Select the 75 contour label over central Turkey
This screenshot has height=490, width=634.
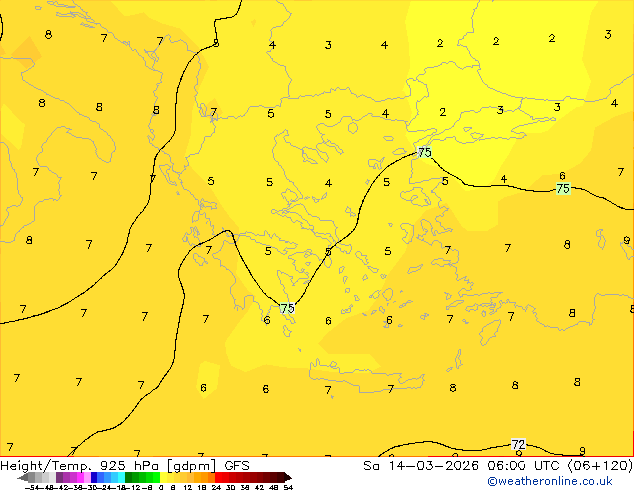coord(563,188)
